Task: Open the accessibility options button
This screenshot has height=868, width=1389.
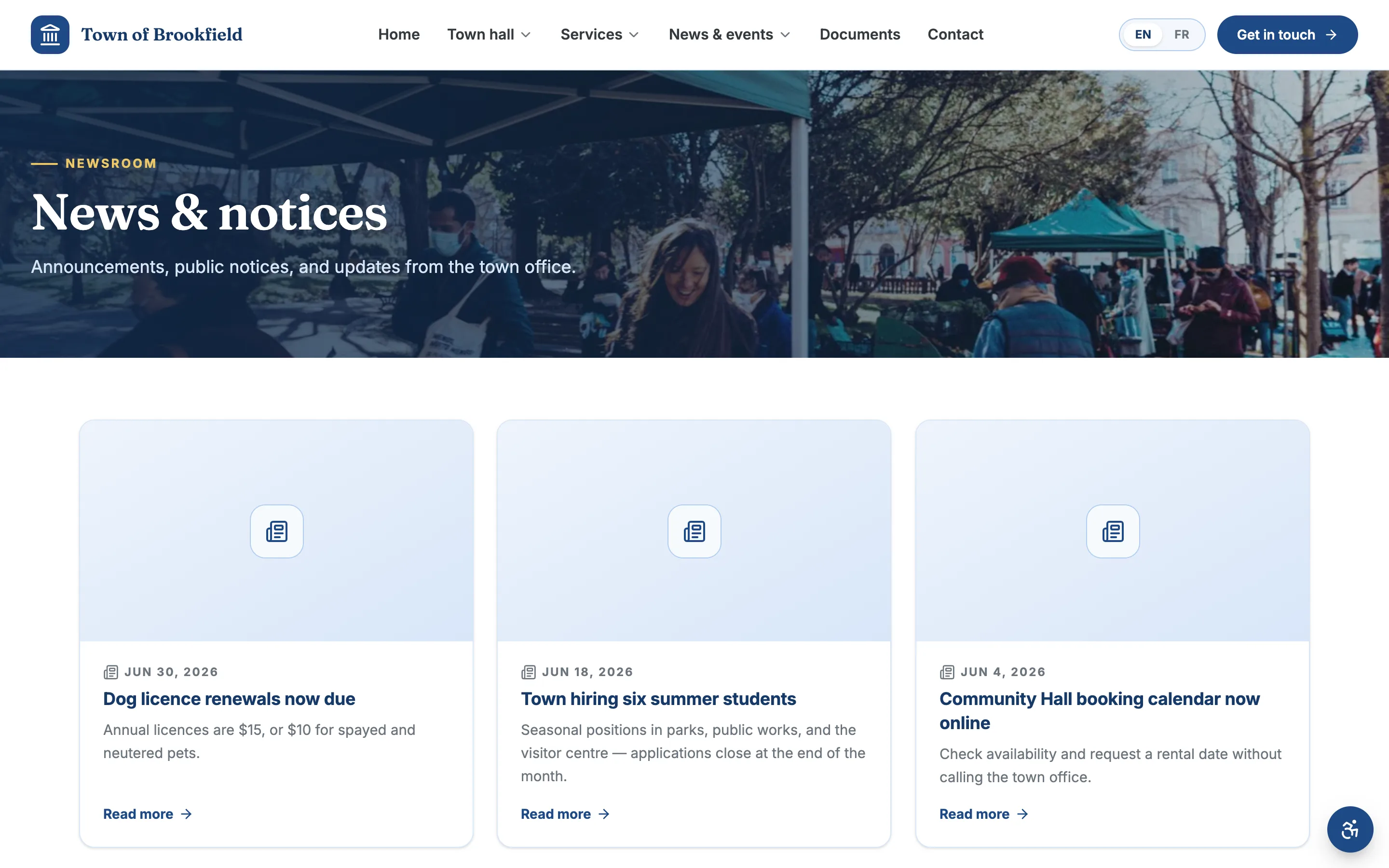Action: pyautogui.click(x=1350, y=829)
